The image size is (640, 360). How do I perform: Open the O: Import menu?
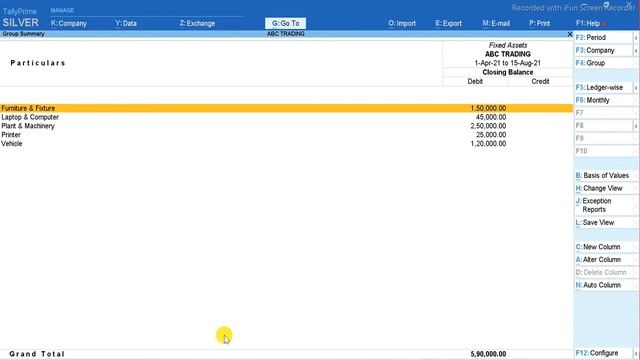[402, 23]
